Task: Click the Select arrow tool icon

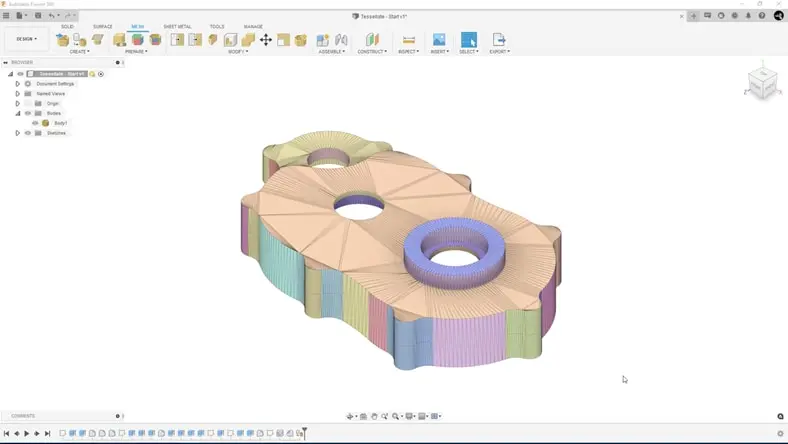Action: [x=468, y=40]
